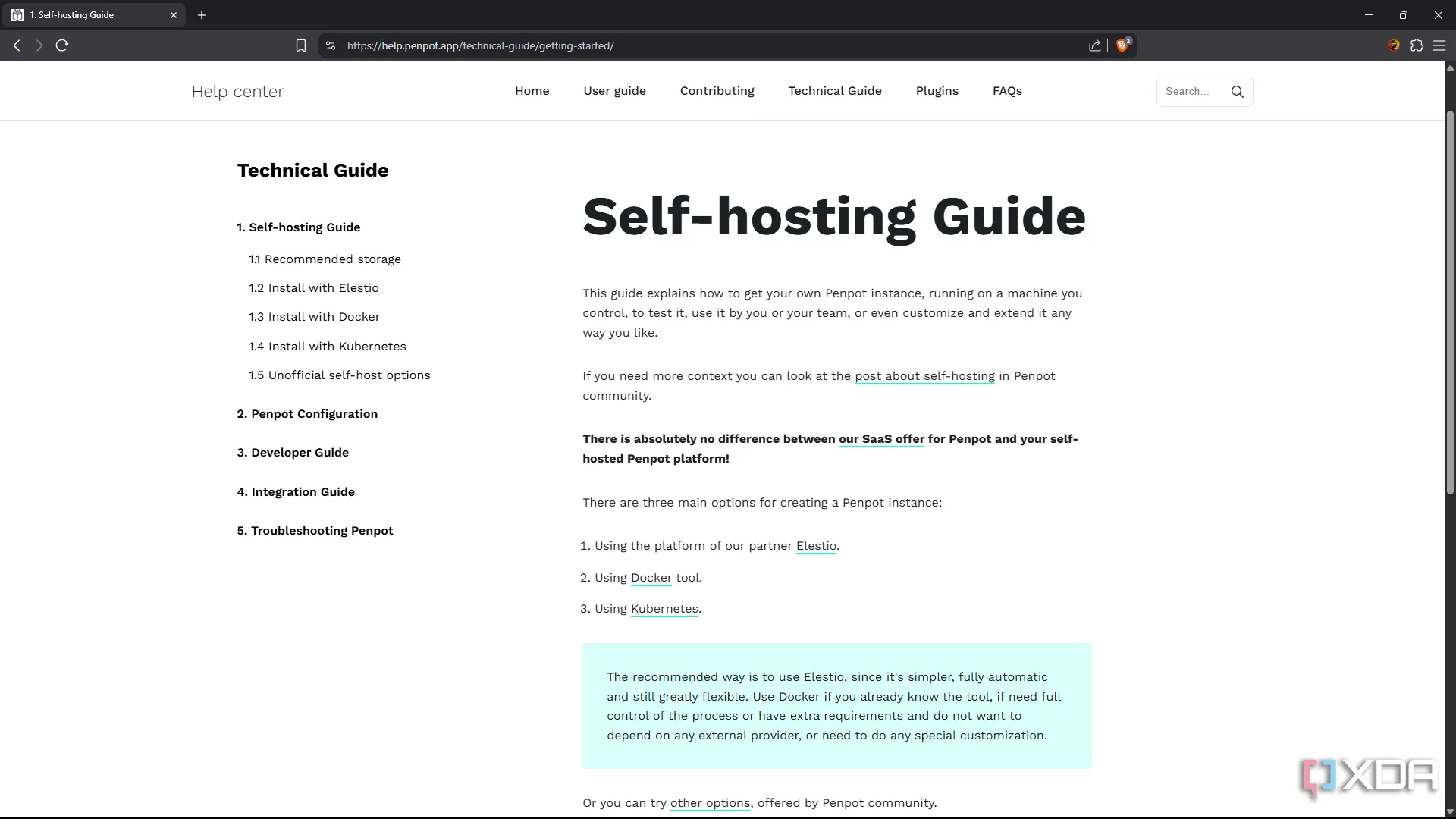Screen dimensions: 1456x819
Task: Reload the page with refresh icon
Action: pos(62,45)
